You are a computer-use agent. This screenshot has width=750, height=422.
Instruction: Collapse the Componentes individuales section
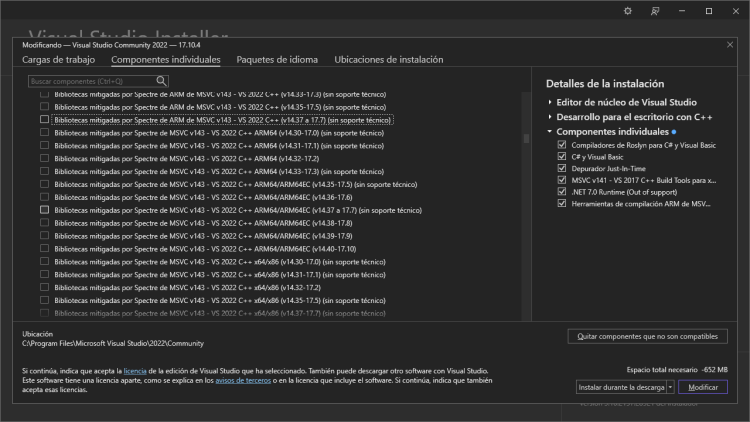550,132
